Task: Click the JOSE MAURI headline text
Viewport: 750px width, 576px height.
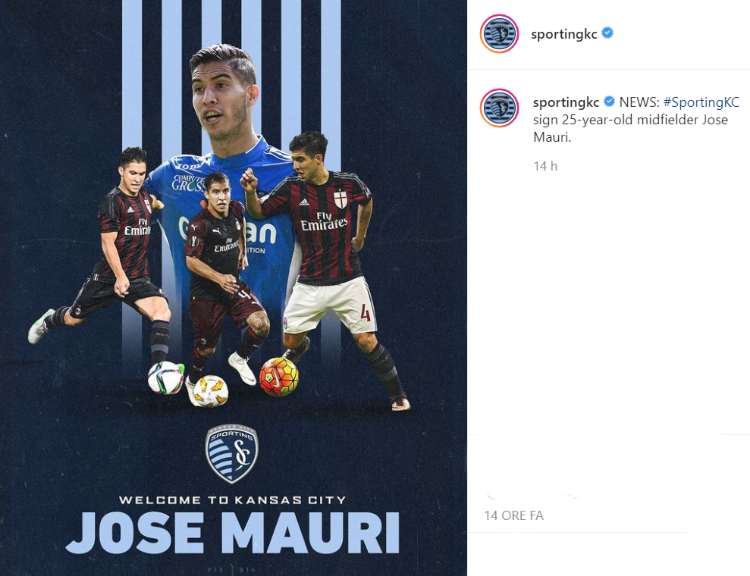Action: tap(232, 533)
